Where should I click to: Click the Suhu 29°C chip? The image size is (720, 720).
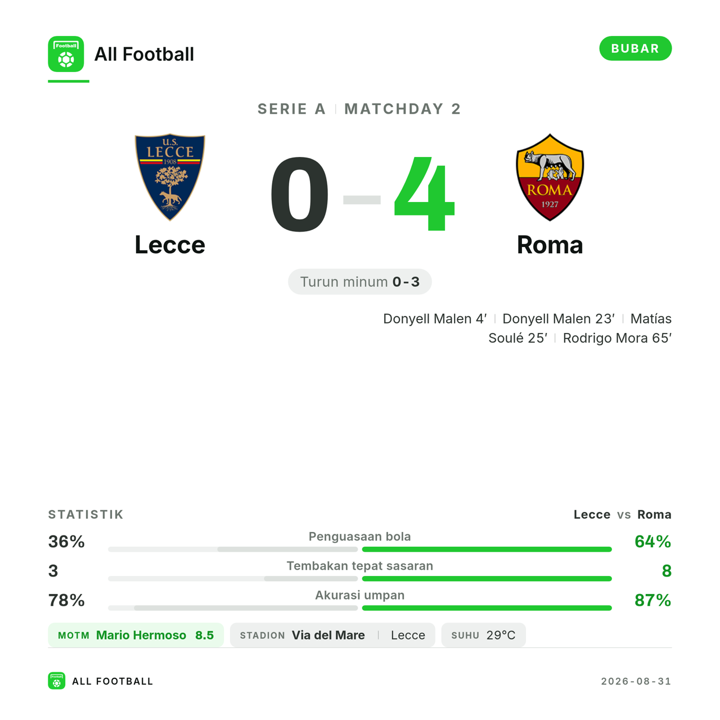tap(483, 635)
